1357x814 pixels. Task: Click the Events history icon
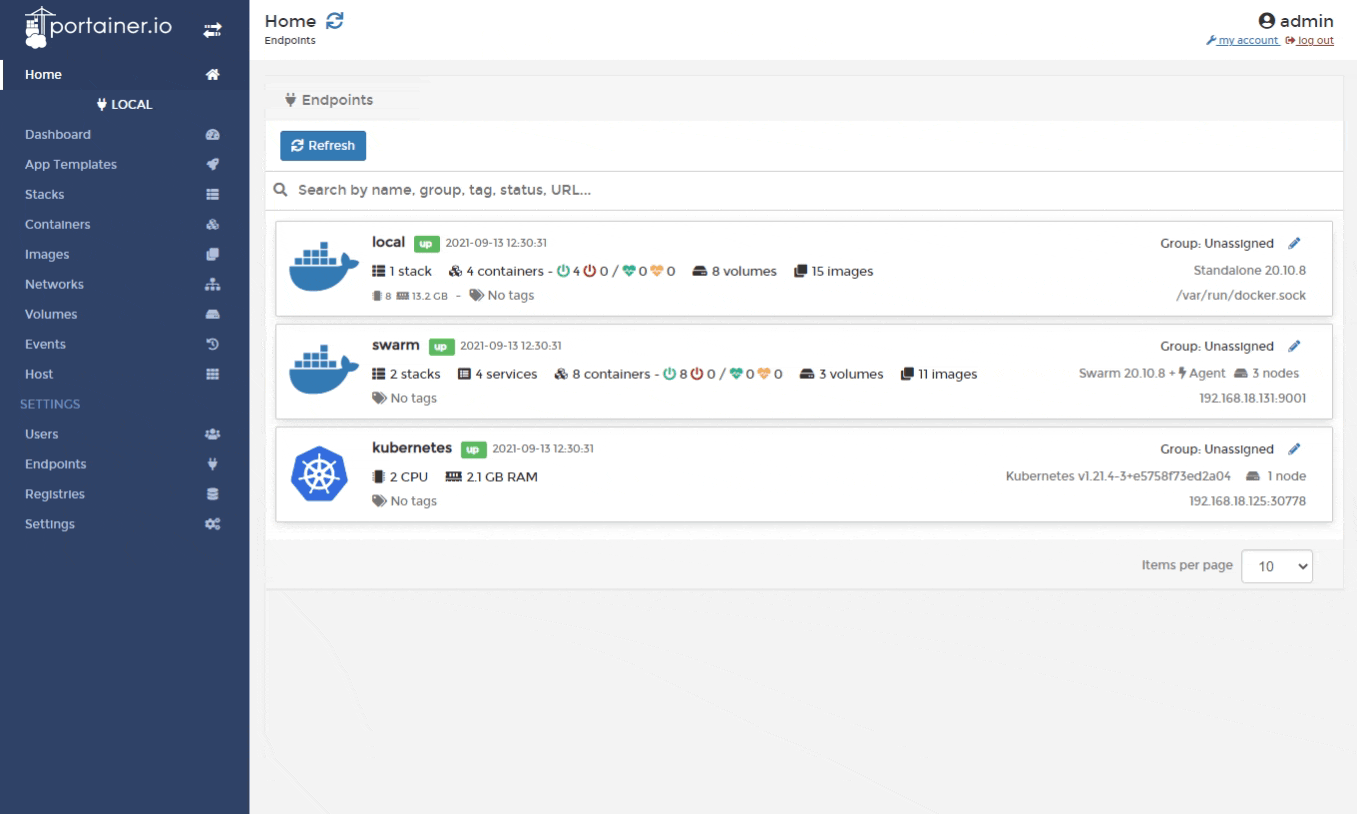click(212, 345)
